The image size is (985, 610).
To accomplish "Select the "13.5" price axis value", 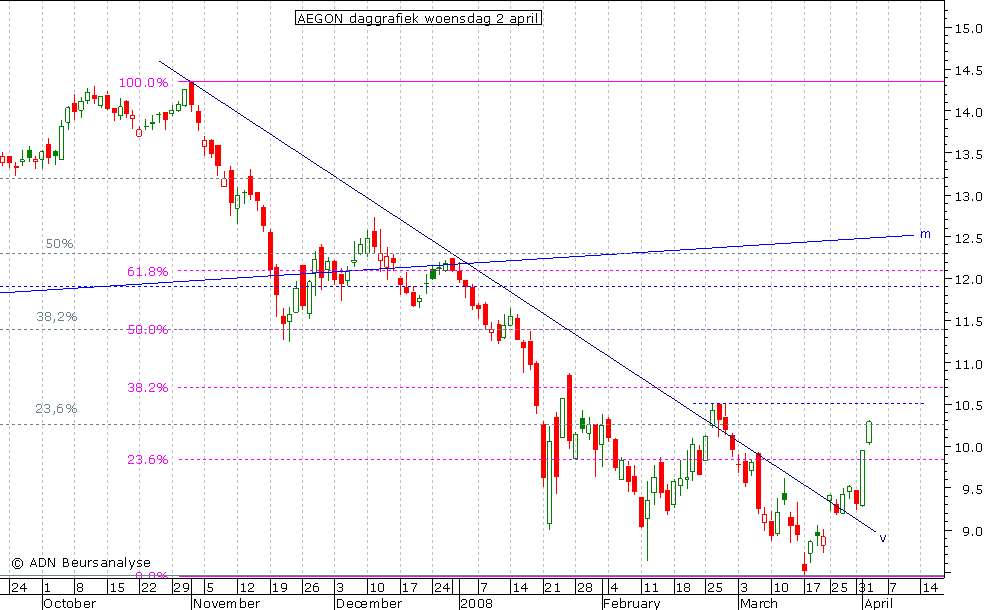I will tap(968, 155).
